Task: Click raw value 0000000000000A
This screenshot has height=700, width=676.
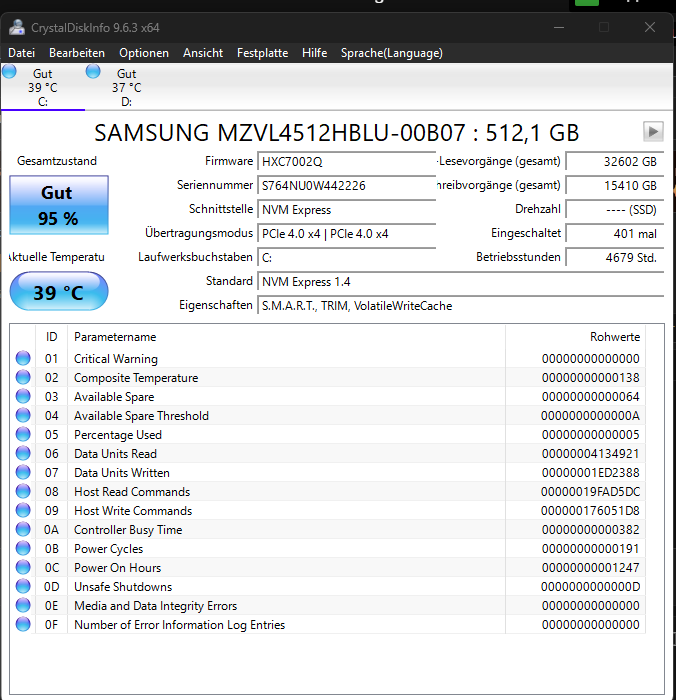Action: click(x=590, y=416)
